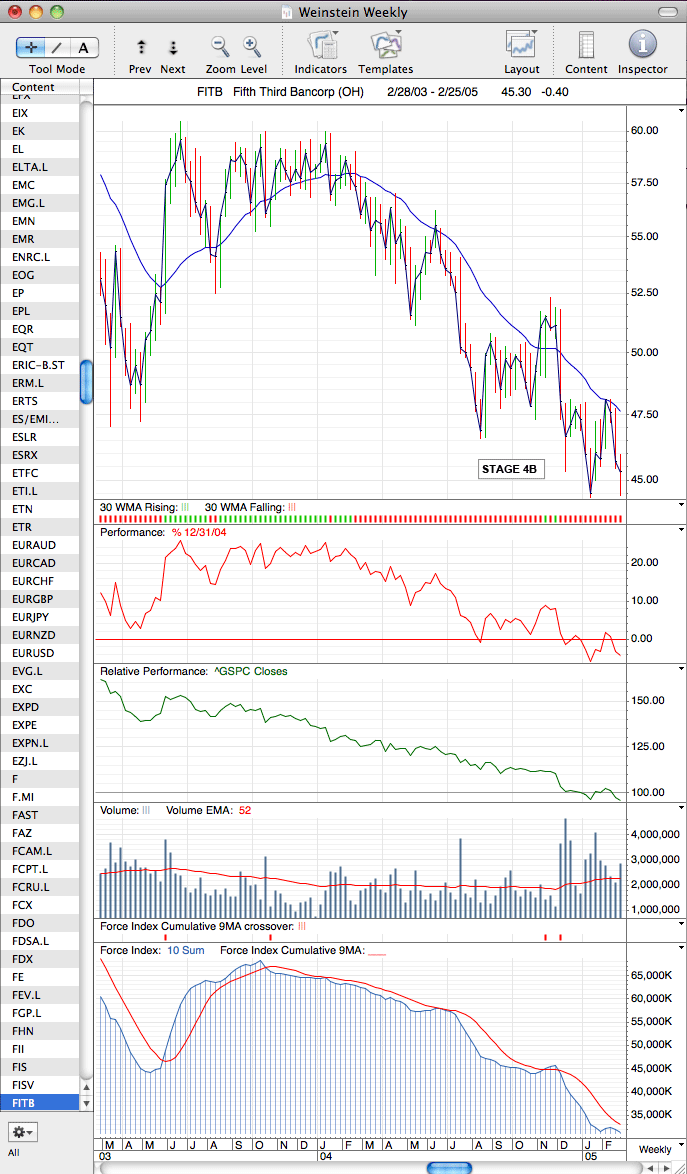
Task: Select symbol ELTA.L in list
Action: coord(39,167)
